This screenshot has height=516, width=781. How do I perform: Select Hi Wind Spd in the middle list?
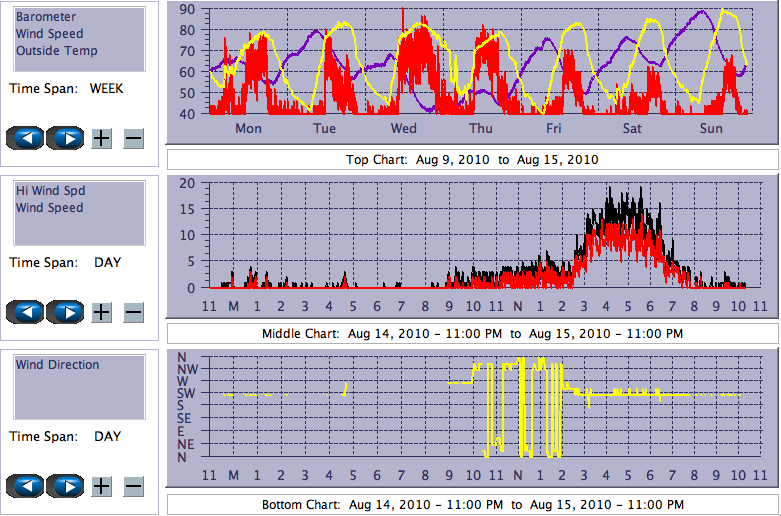(x=50, y=191)
